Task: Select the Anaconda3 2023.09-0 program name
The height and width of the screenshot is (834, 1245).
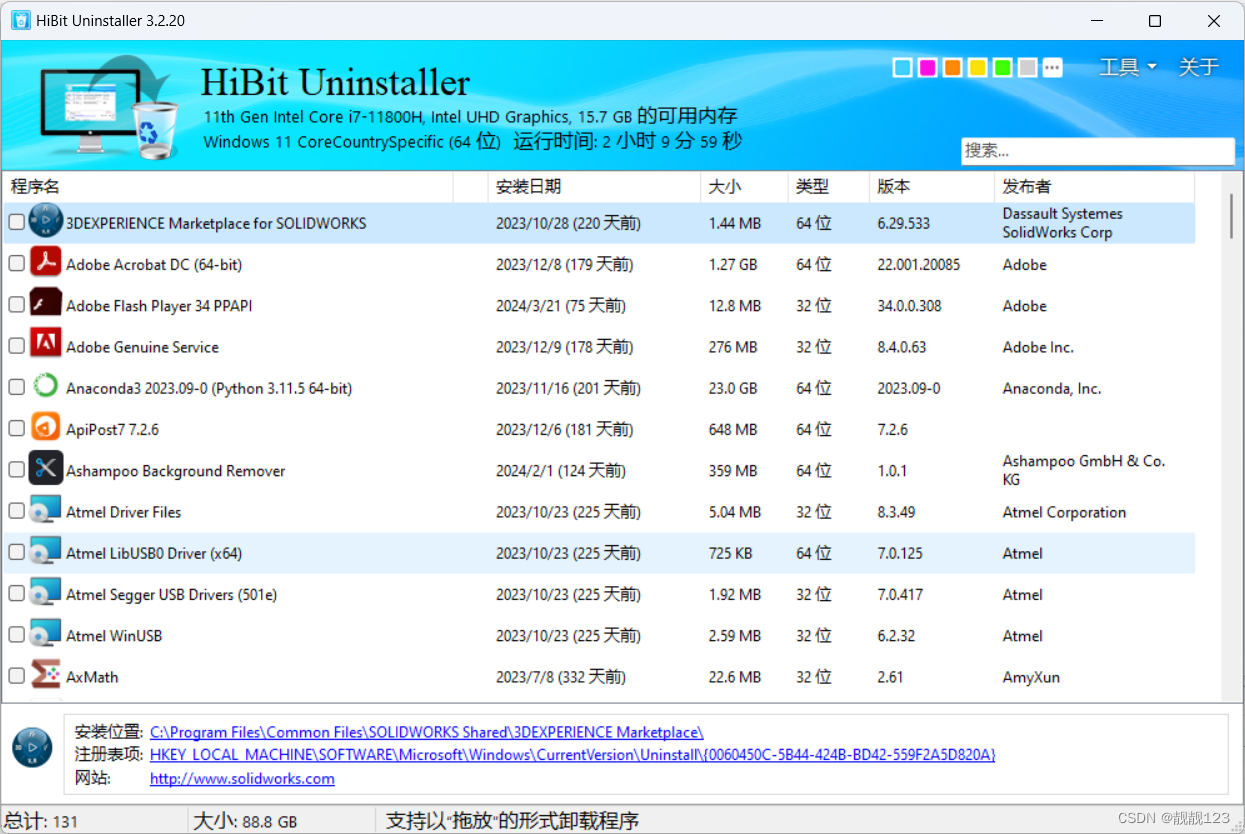Action: click(209, 388)
